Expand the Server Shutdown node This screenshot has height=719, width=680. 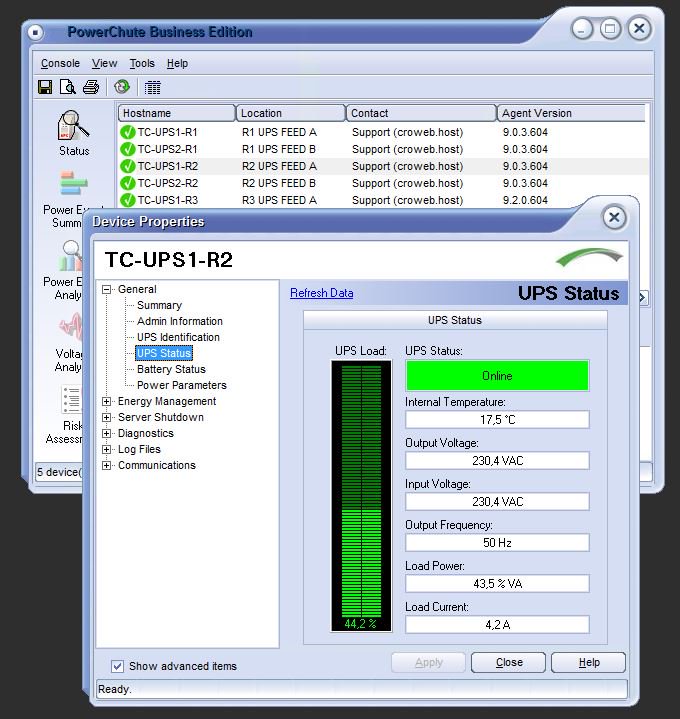pyautogui.click(x=106, y=418)
